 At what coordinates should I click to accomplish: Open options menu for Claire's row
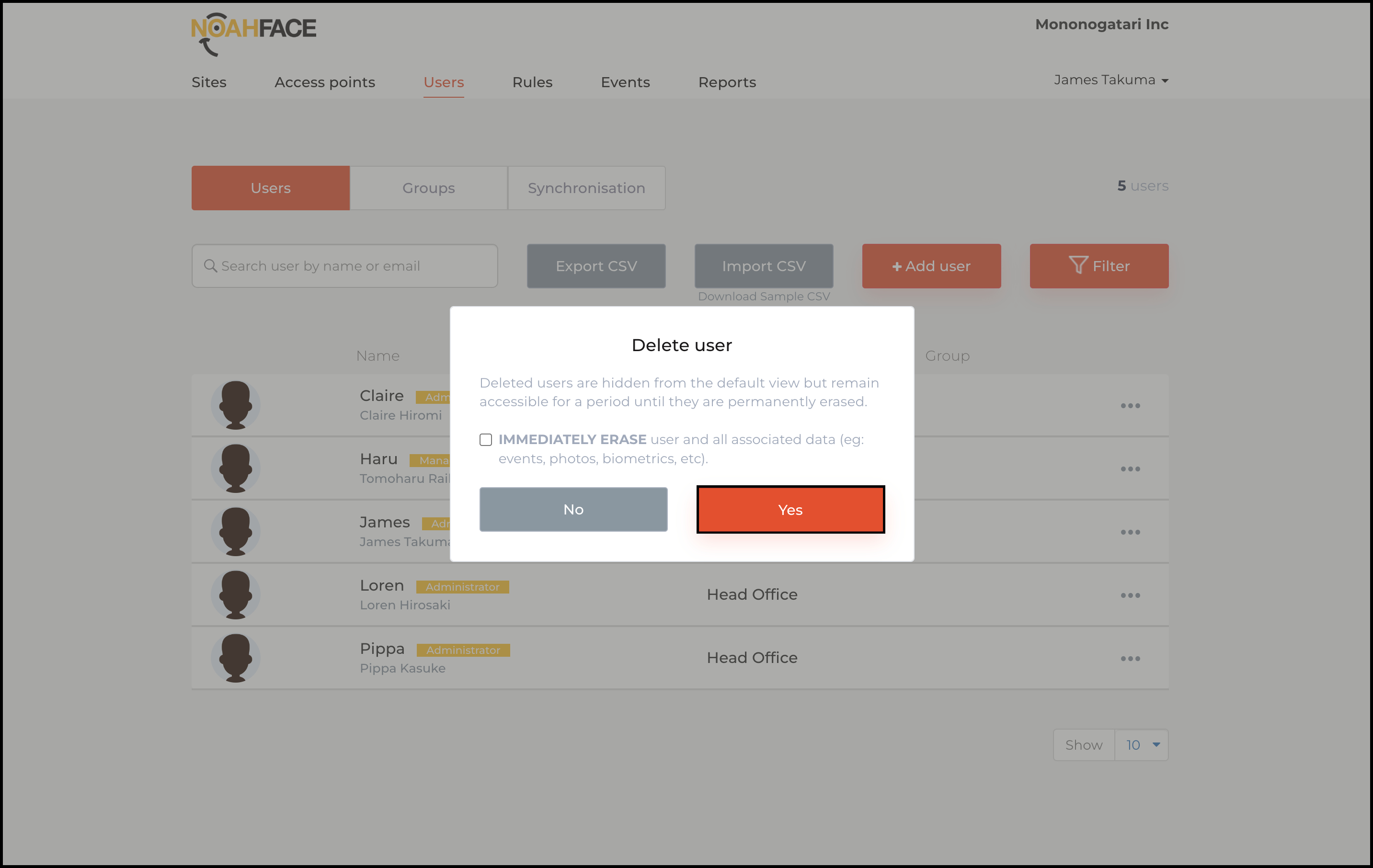click(1130, 405)
